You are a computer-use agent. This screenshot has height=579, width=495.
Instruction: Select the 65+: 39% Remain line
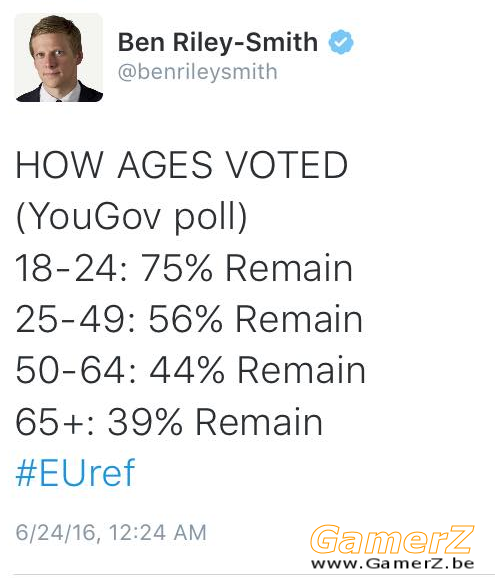[x=169, y=422]
